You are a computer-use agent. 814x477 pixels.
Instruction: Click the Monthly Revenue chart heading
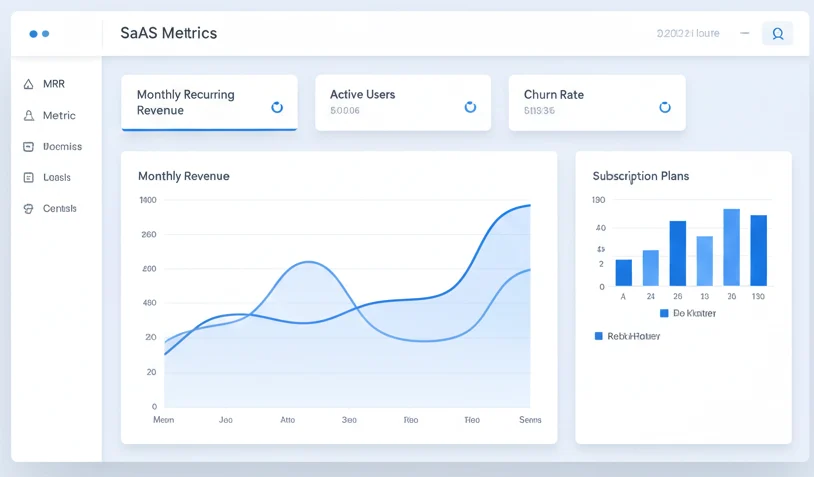tap(183, 176)
